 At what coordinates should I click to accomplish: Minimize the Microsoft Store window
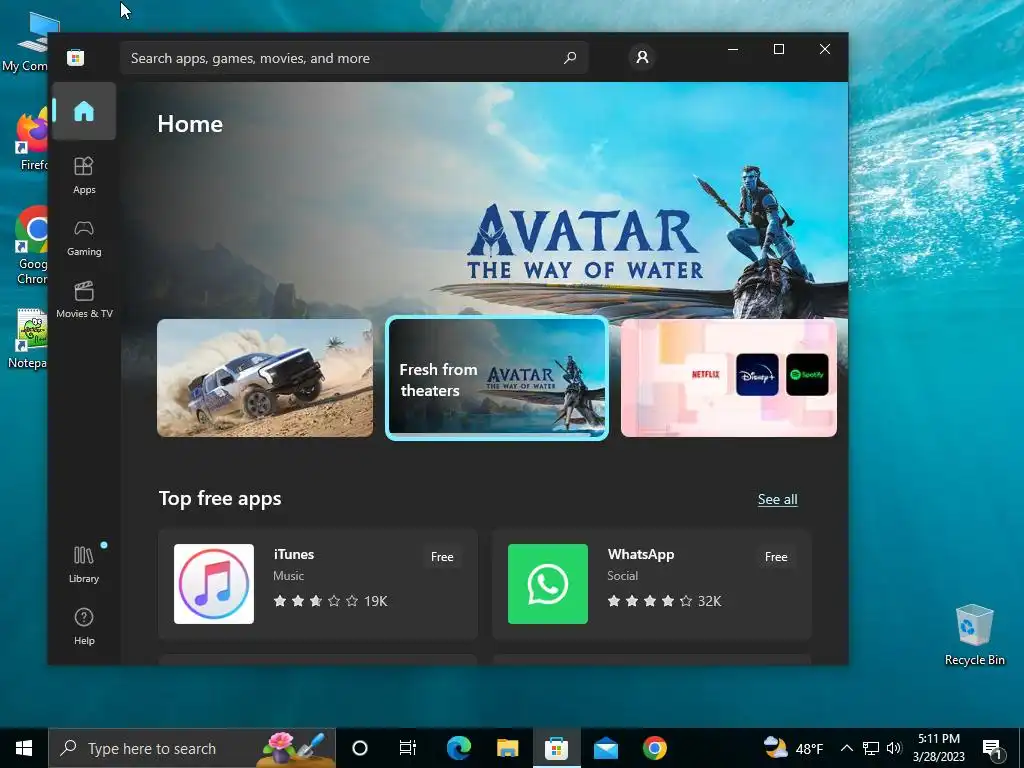click(x=733, y=49)
